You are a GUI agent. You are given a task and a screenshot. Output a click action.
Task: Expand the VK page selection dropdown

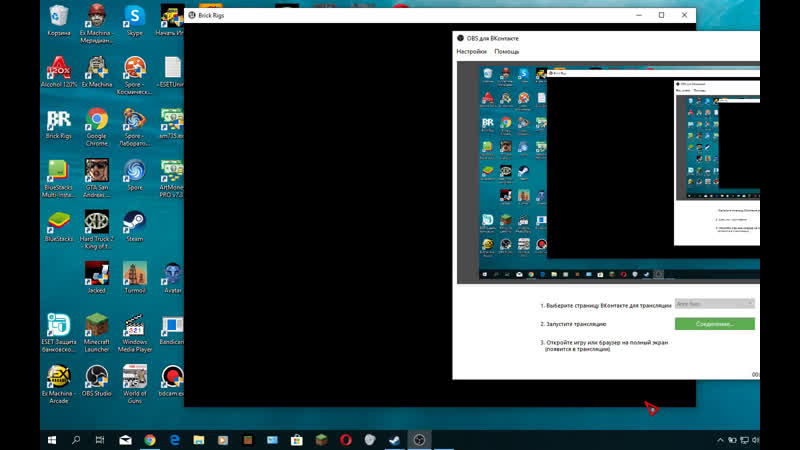[714, 304]
